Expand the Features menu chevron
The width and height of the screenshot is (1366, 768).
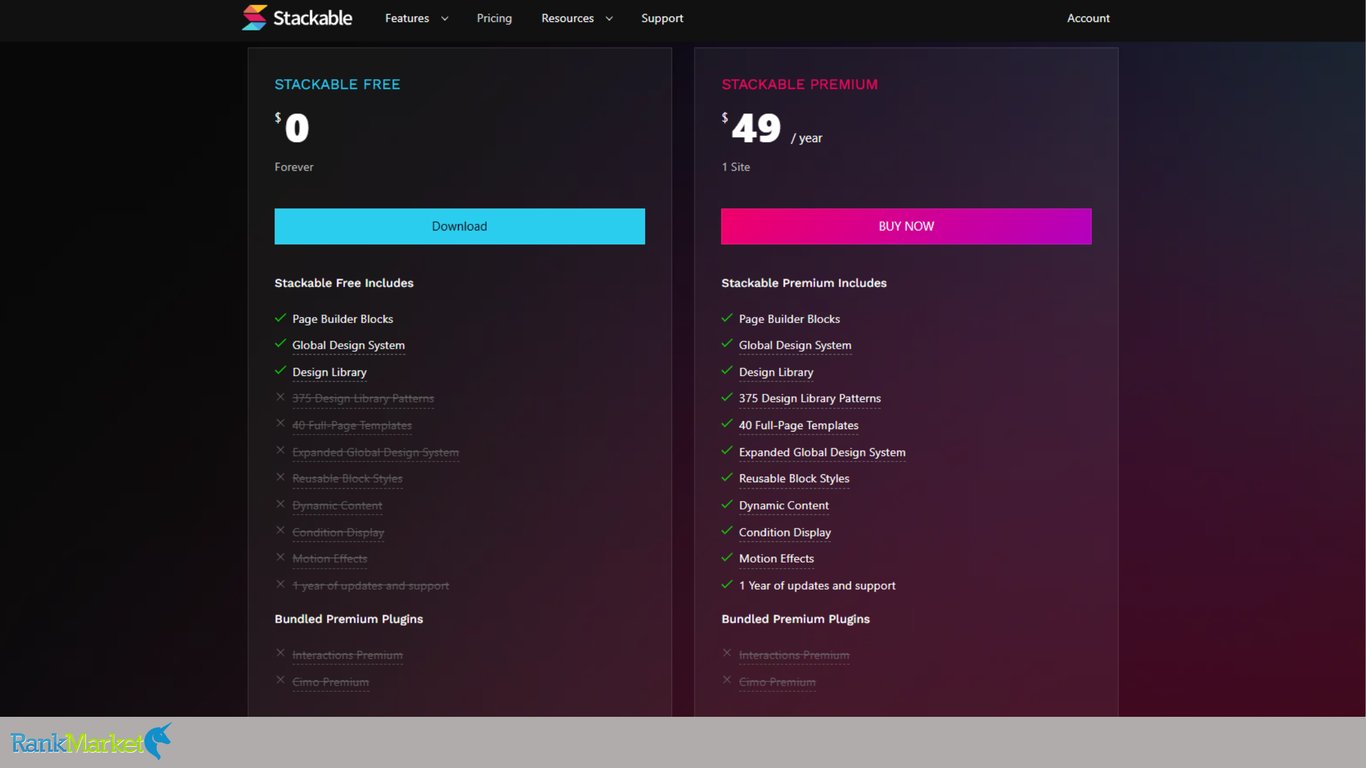coord(445,19)
